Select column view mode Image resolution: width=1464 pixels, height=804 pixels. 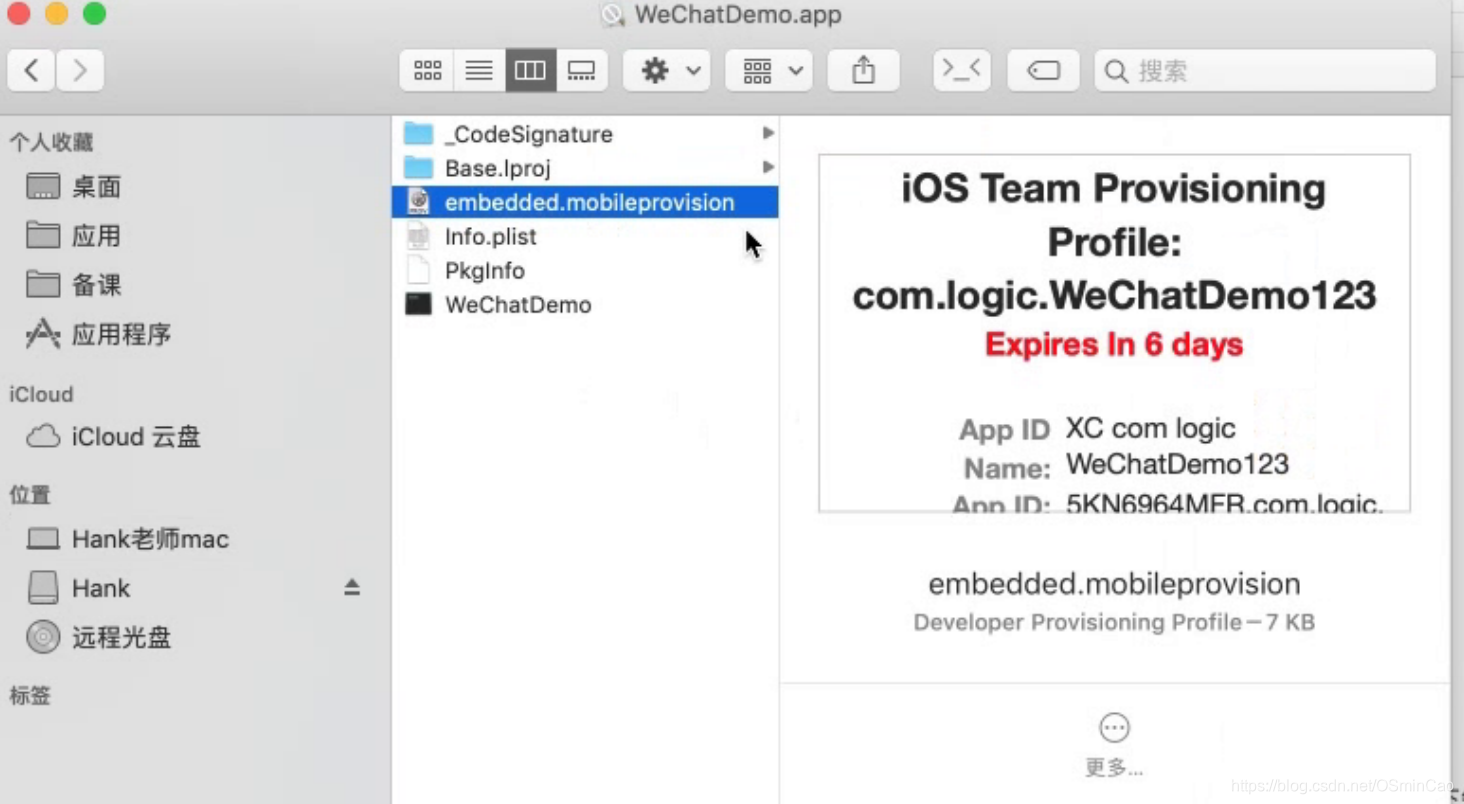coord(530,71)
